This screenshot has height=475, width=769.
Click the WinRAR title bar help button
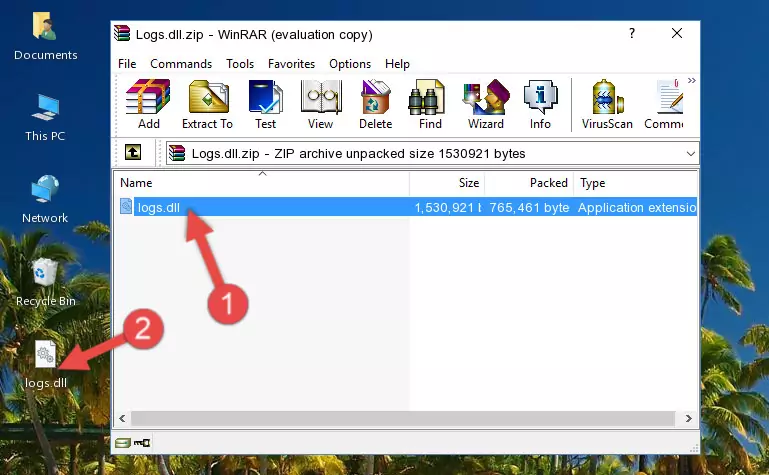click(x=632, y=33)
